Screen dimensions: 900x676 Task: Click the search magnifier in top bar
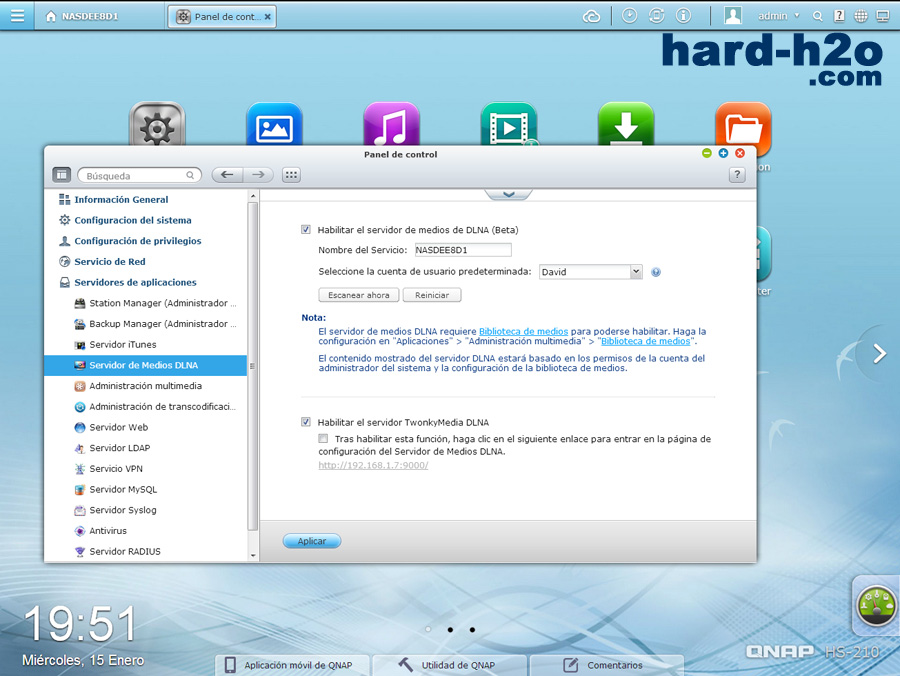(x=818, y=17)
